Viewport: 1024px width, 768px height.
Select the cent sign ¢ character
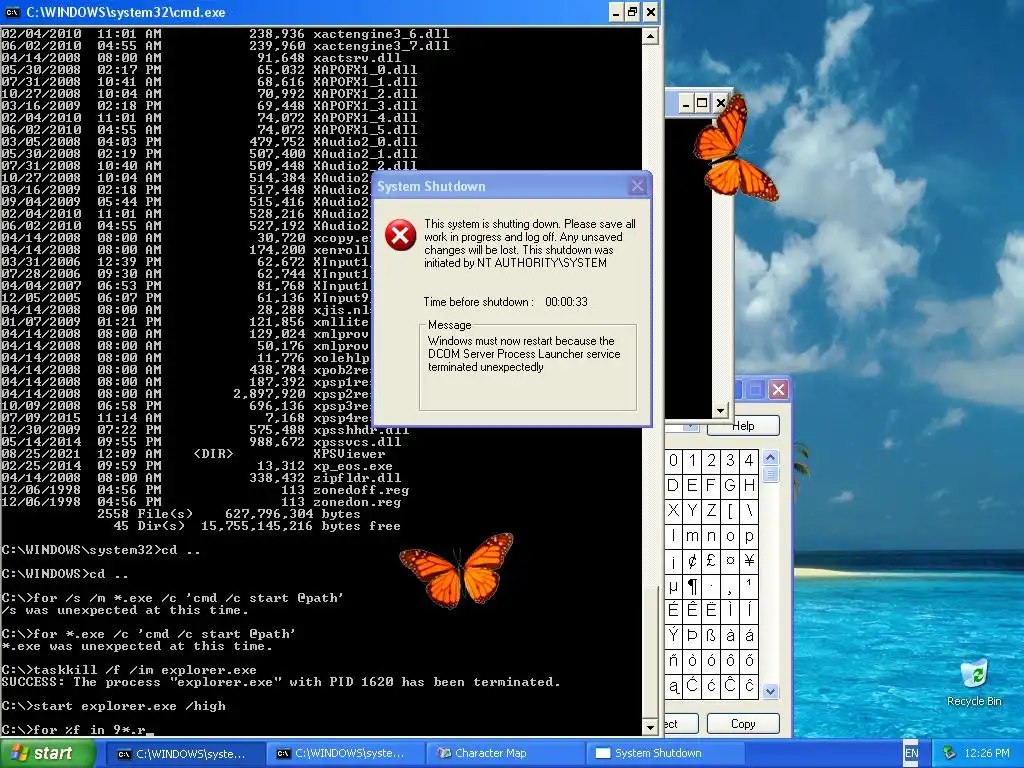[x=692, y=560]
